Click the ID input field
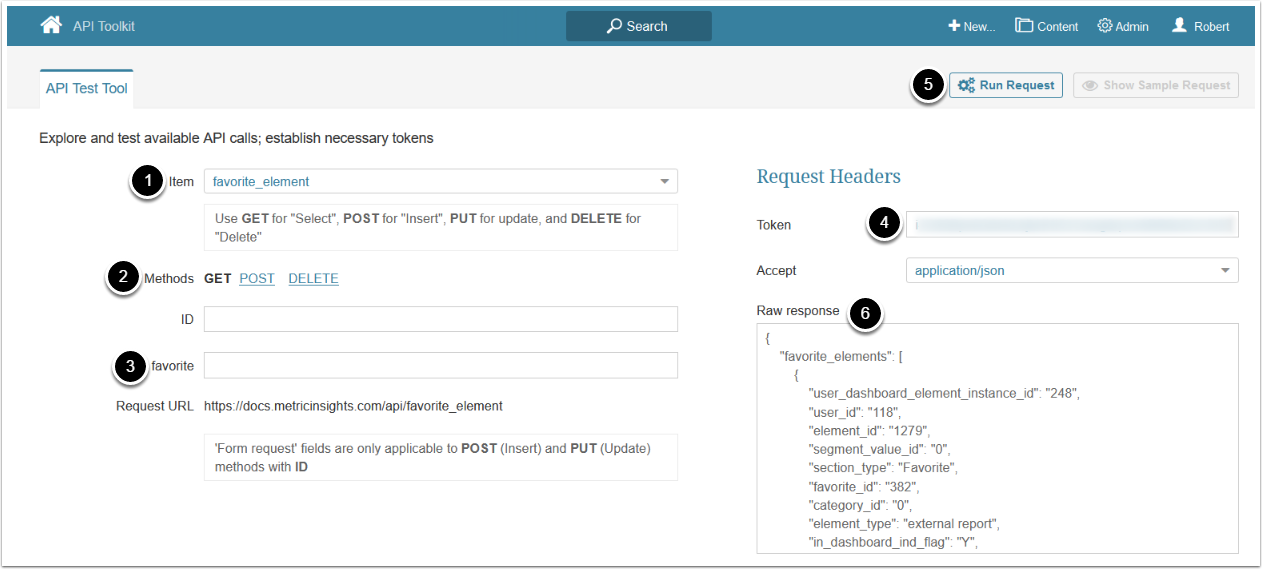 point(440,319)
